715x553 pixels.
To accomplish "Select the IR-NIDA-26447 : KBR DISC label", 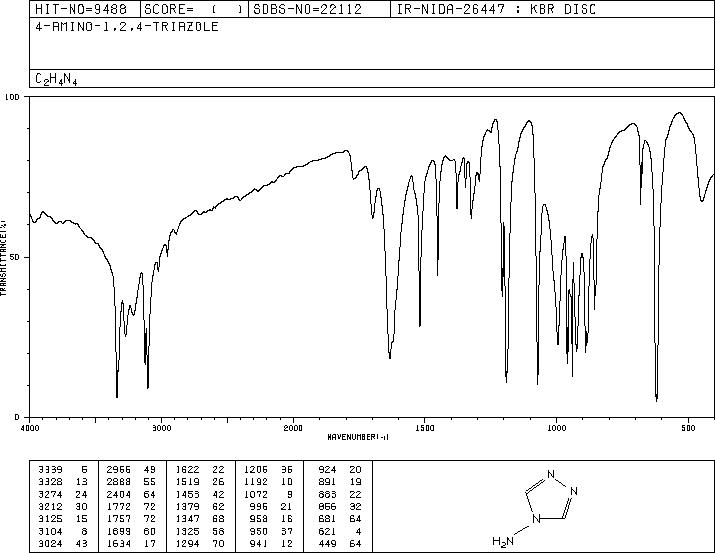I will [496, 9].
